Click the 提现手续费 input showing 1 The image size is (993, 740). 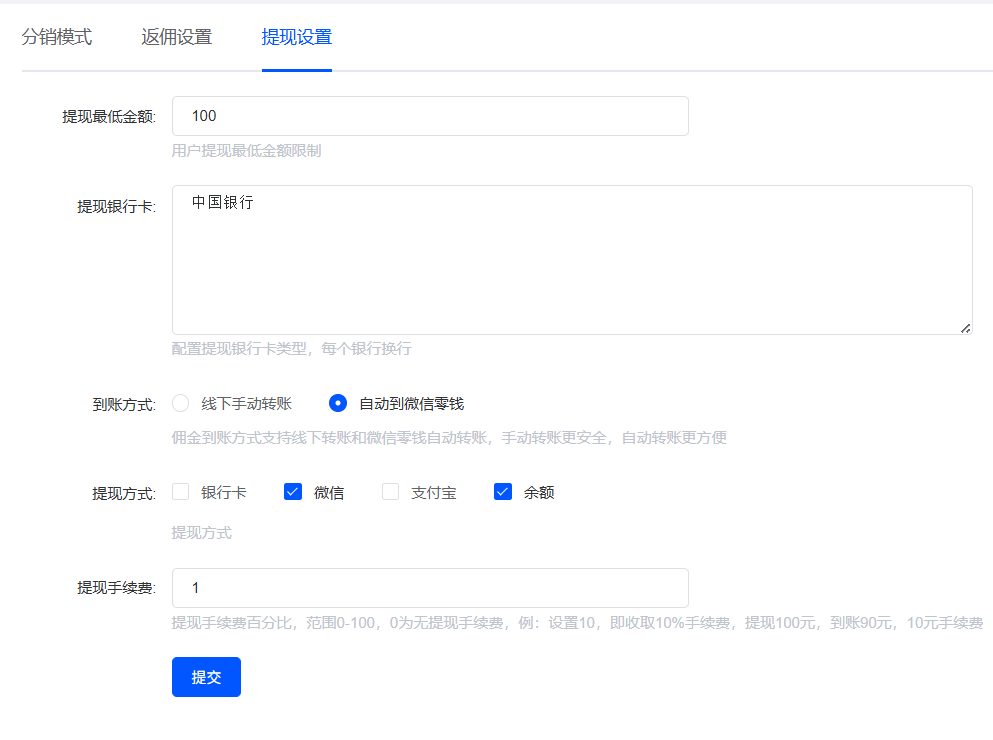[x=430, y=588]
